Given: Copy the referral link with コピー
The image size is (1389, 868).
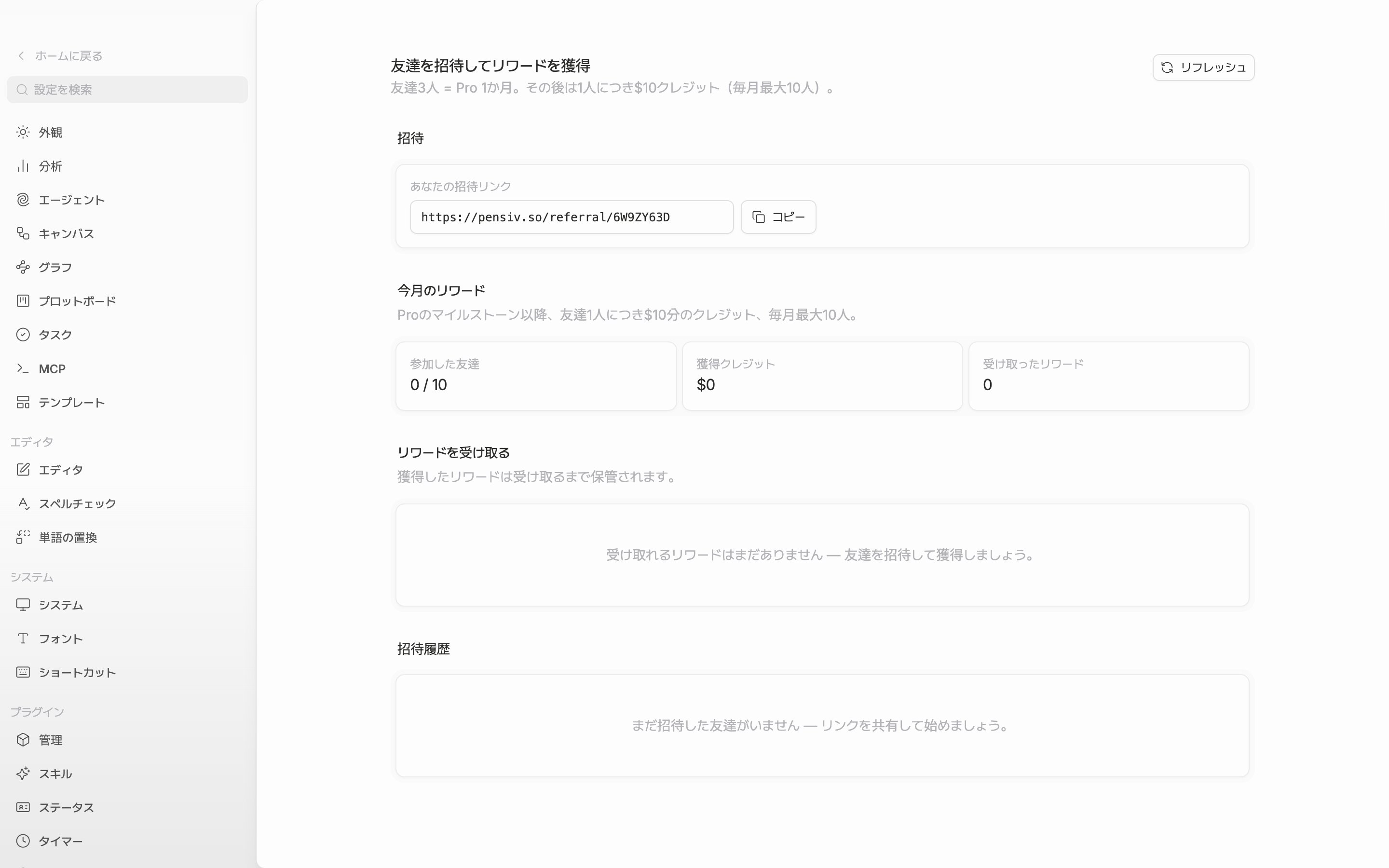Looking at the screenshot, I should tap(778, 217).
